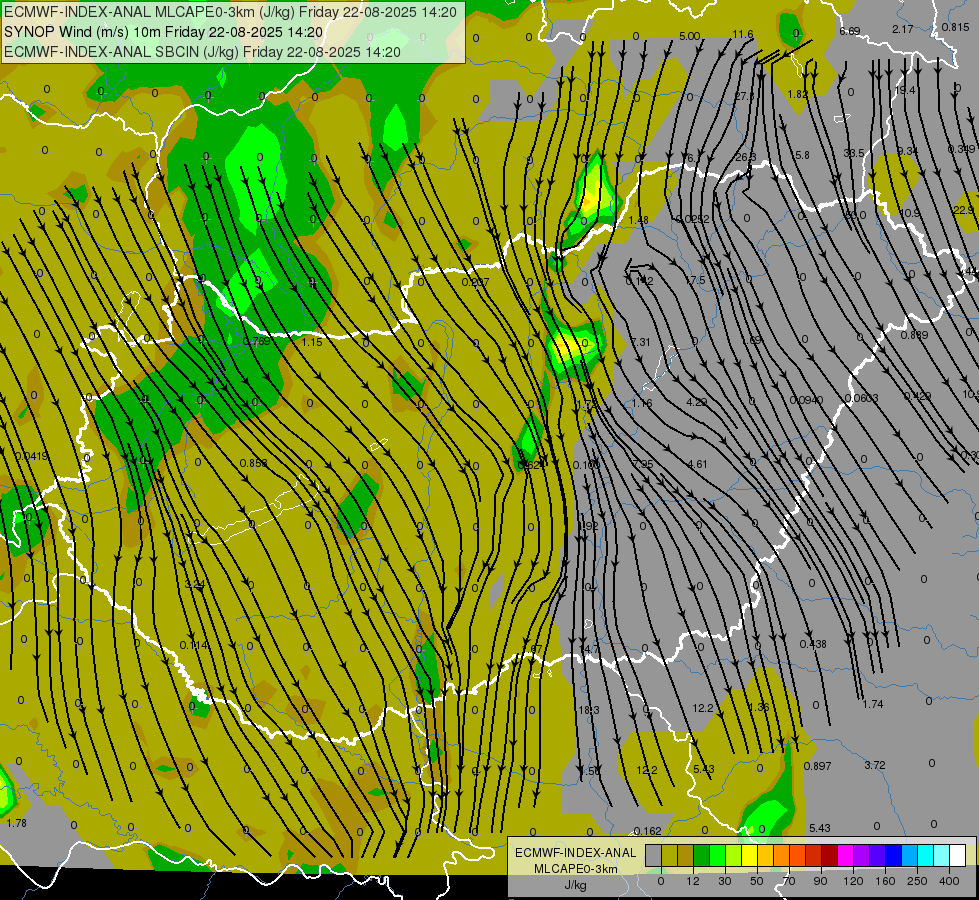979x900 pixels.
Task: Click the map value 3.24
Action: (195, 585)
